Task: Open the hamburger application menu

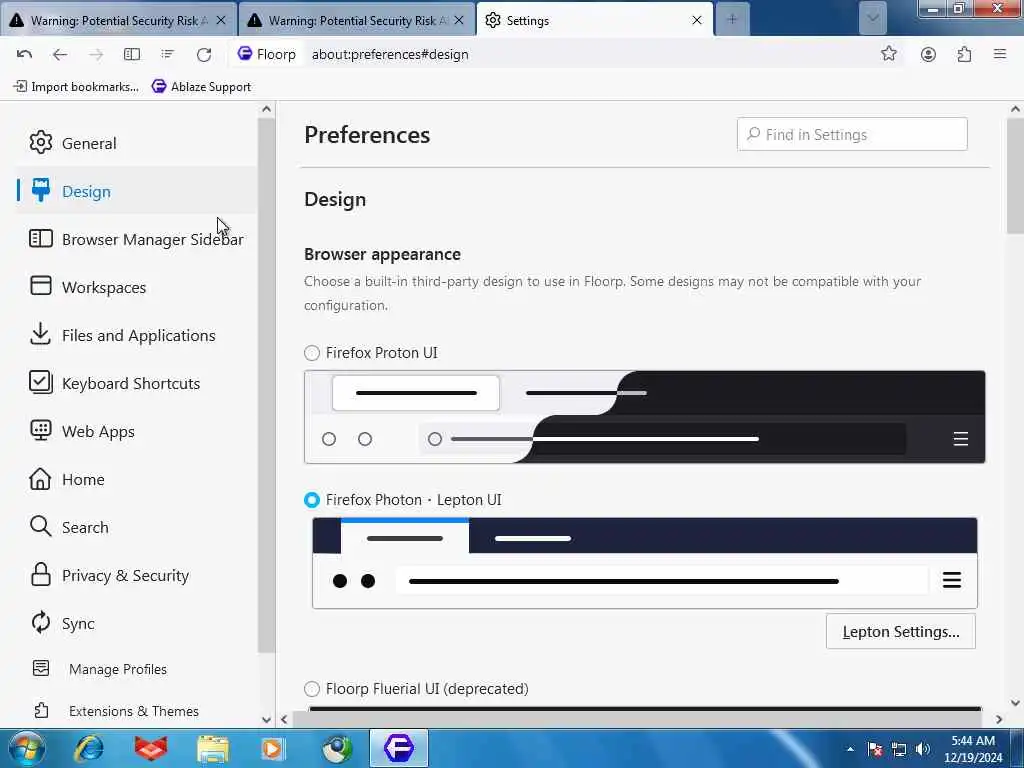Action: (1000, 54)
